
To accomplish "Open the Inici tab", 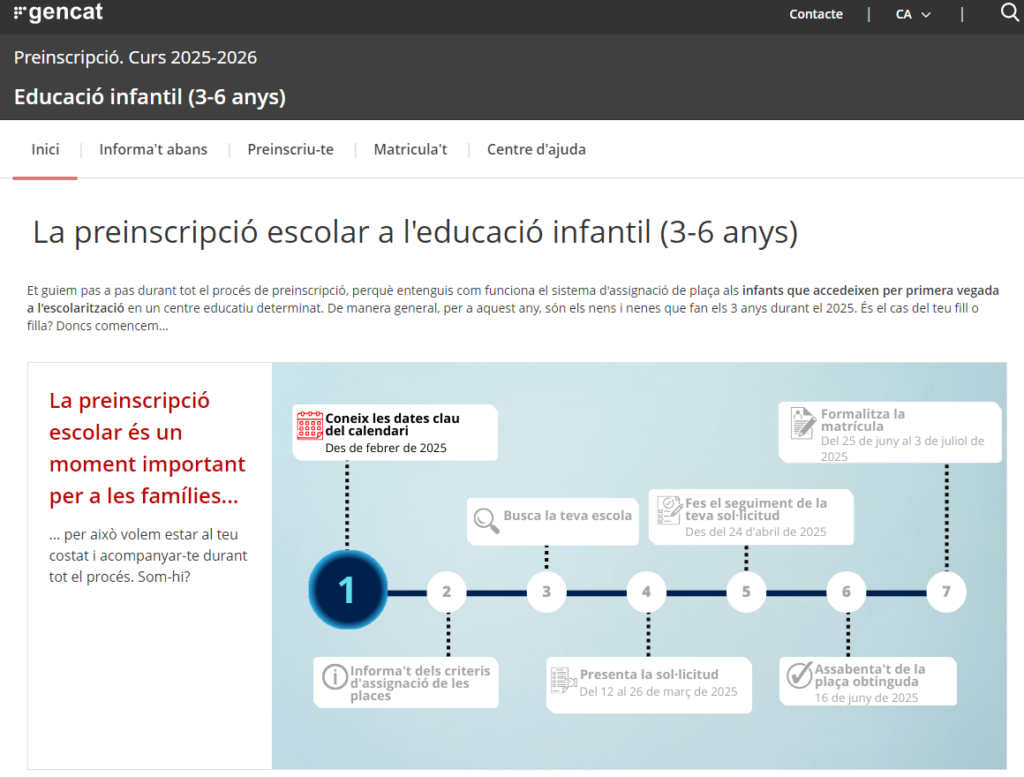I will coord(45,150).
